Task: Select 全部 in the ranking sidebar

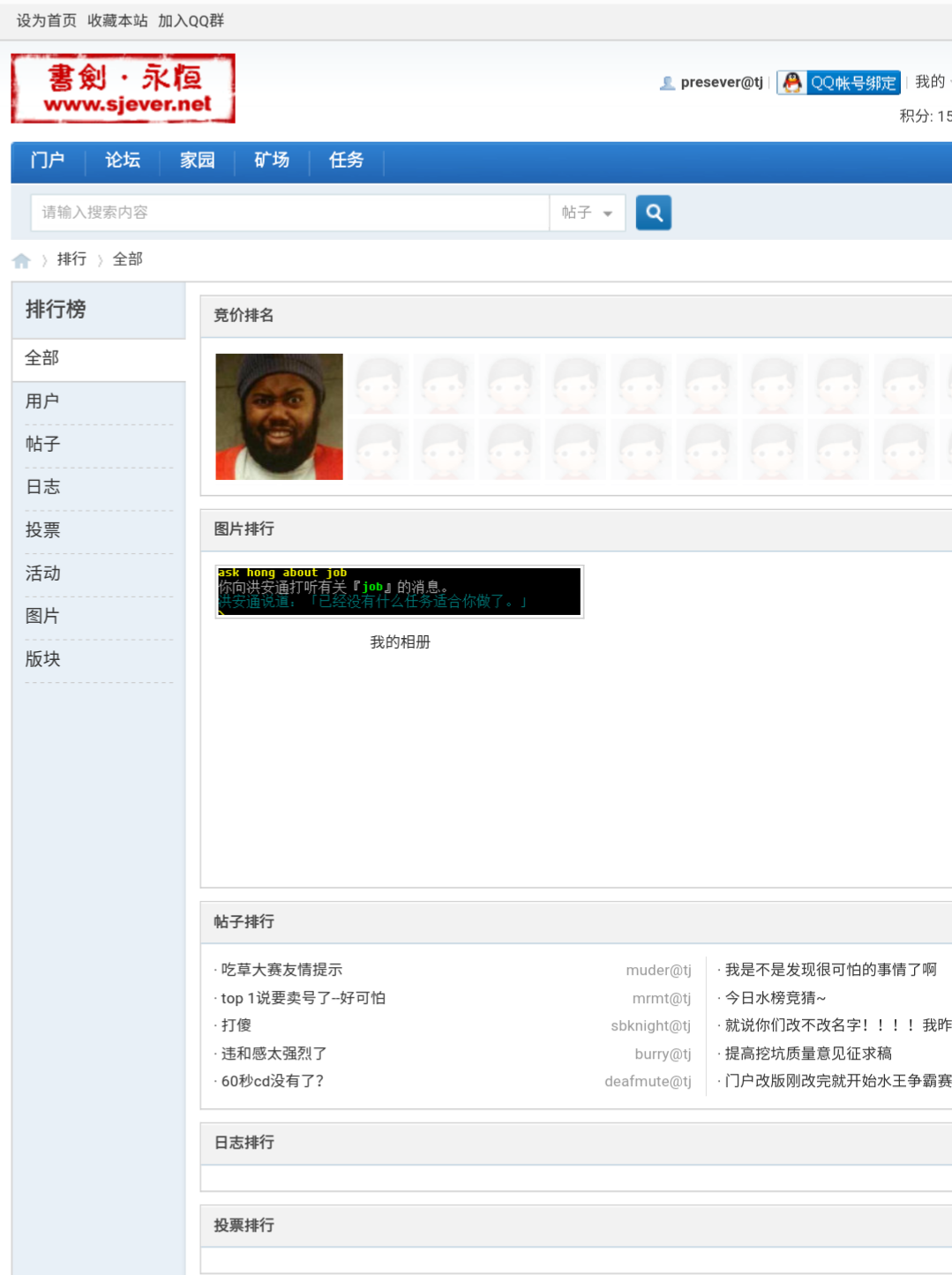Action: [99, 359]
